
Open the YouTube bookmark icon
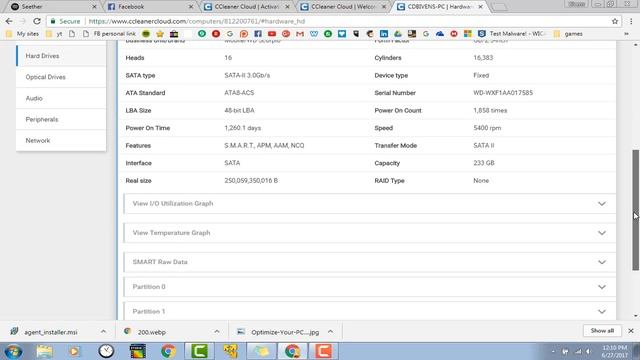point(272,34)
